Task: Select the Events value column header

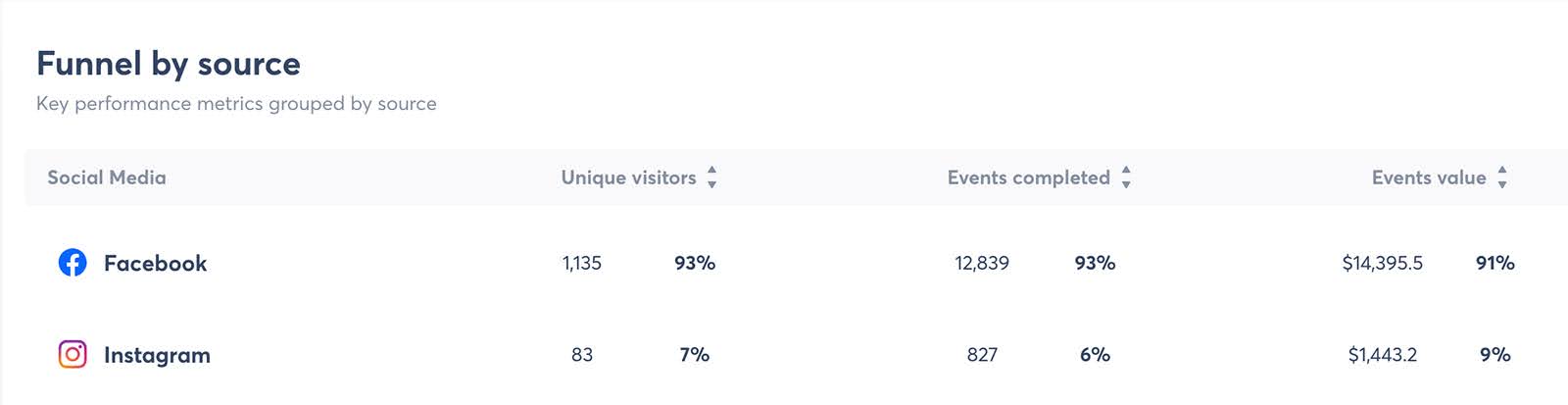Action: 1429,177
